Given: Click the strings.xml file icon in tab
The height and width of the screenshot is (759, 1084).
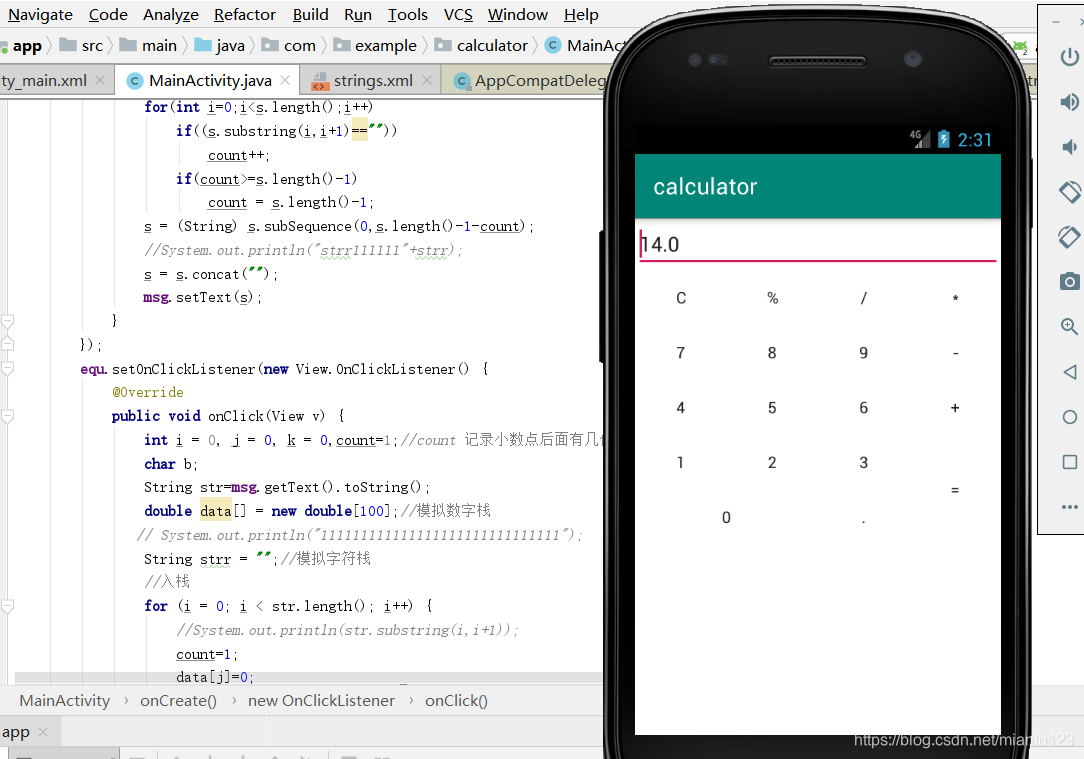Looking at the screenshot, I should tap(319, 82).
